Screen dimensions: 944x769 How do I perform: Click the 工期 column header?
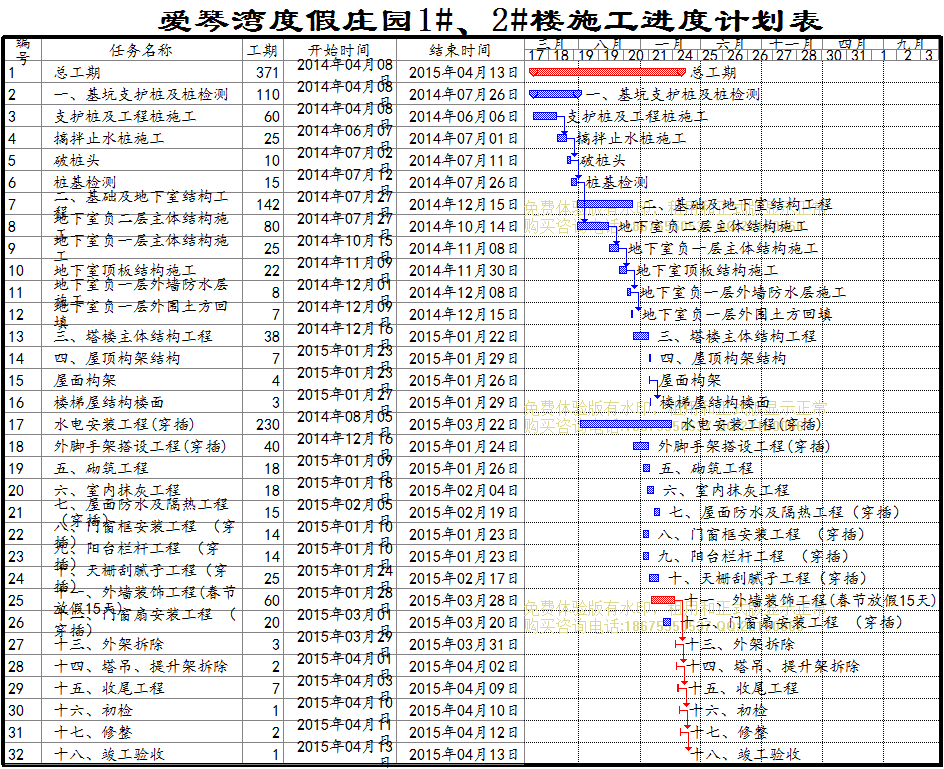point(262,51)
